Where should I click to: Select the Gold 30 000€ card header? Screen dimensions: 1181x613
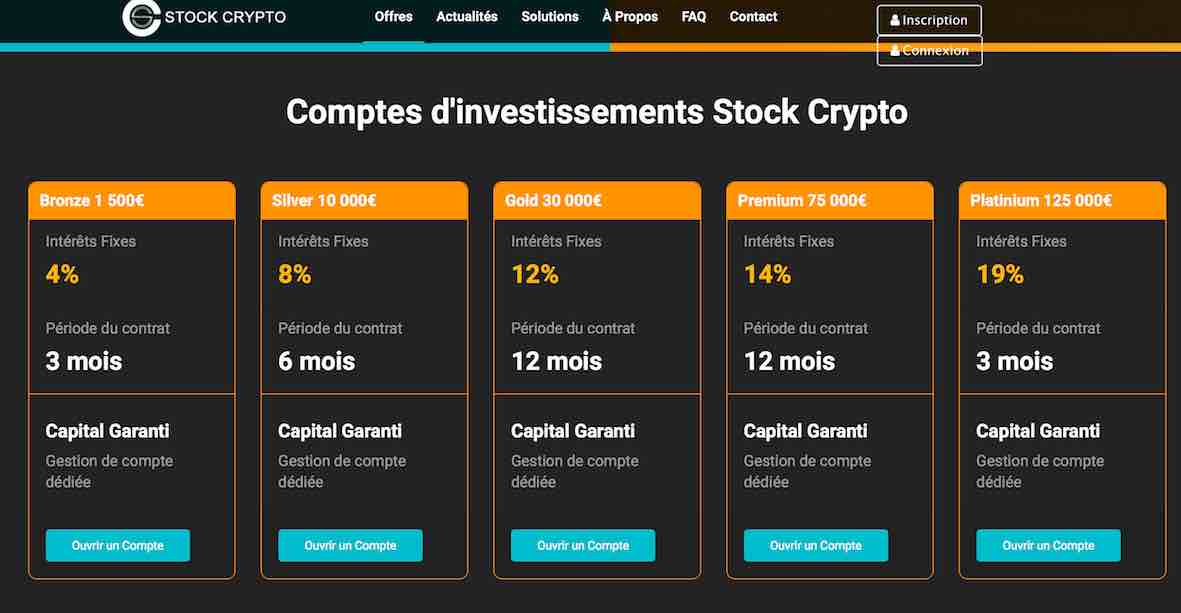597,200
